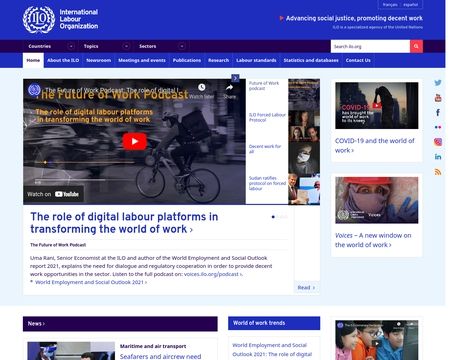Viewport: 450px width, 360px height.
Task: Open the About the ILO menu
Action: coord(63,60)
